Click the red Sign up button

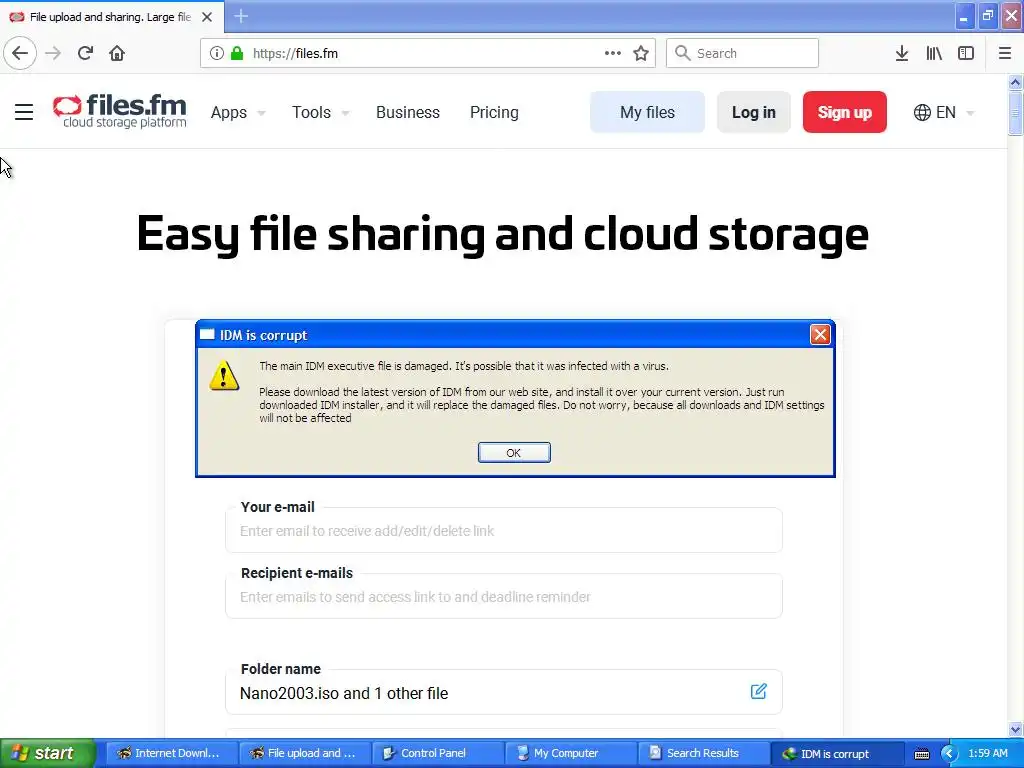coord(844,112)
